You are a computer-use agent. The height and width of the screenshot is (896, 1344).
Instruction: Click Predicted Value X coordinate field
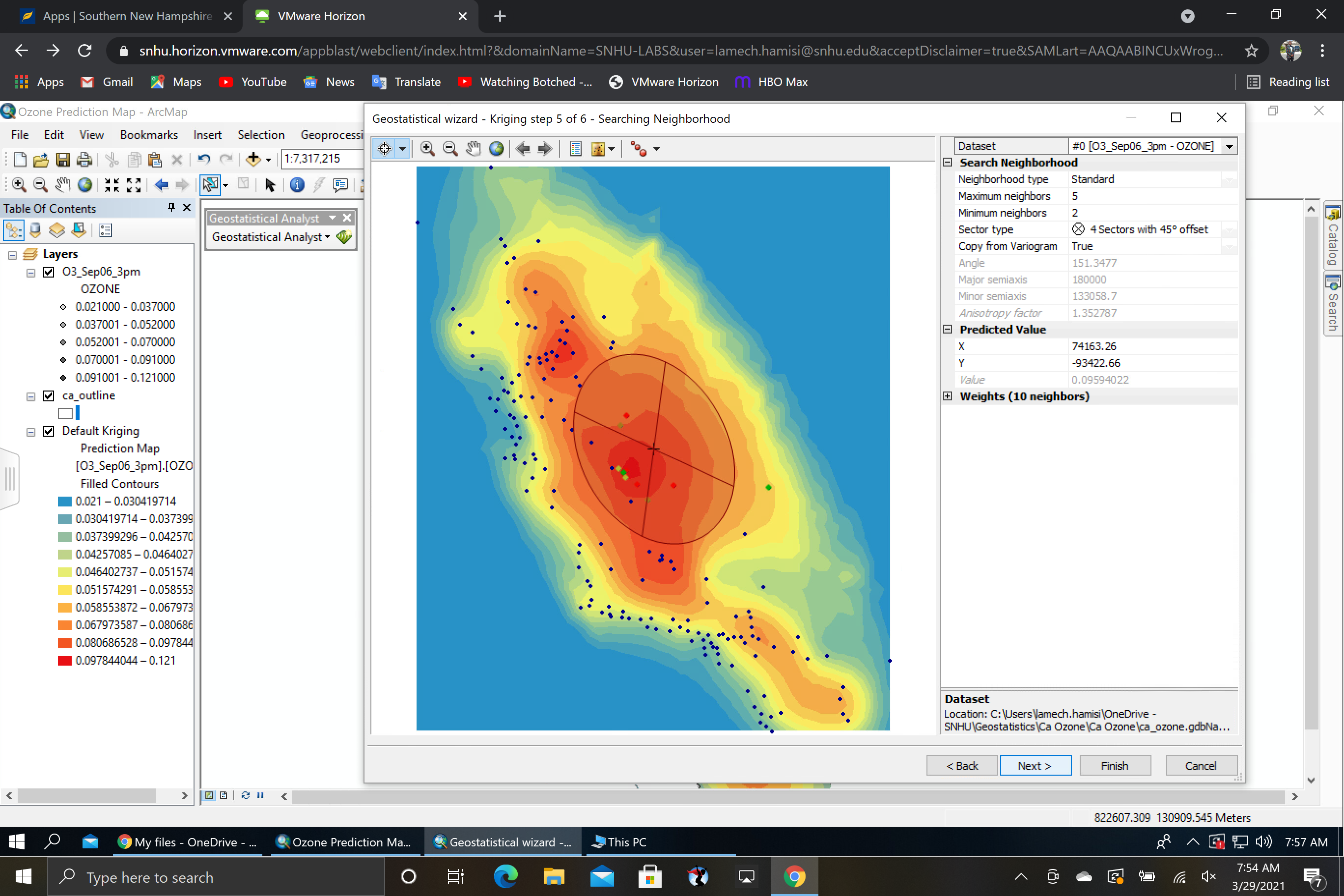click(x=1152, y=346)
